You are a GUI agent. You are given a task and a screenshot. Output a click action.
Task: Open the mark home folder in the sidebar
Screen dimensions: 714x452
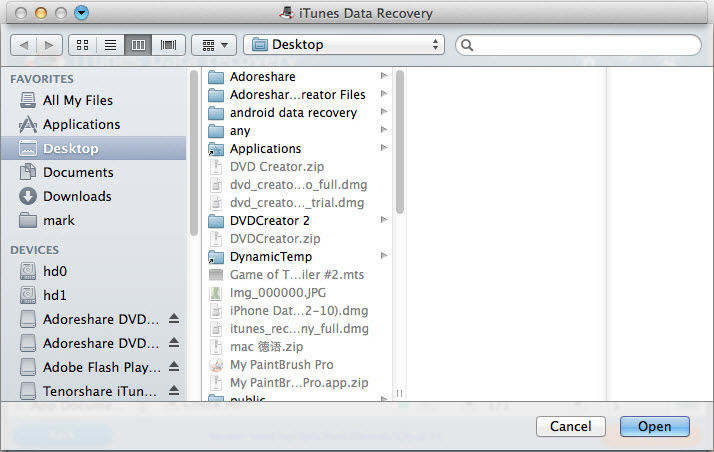tap(93, 220)
